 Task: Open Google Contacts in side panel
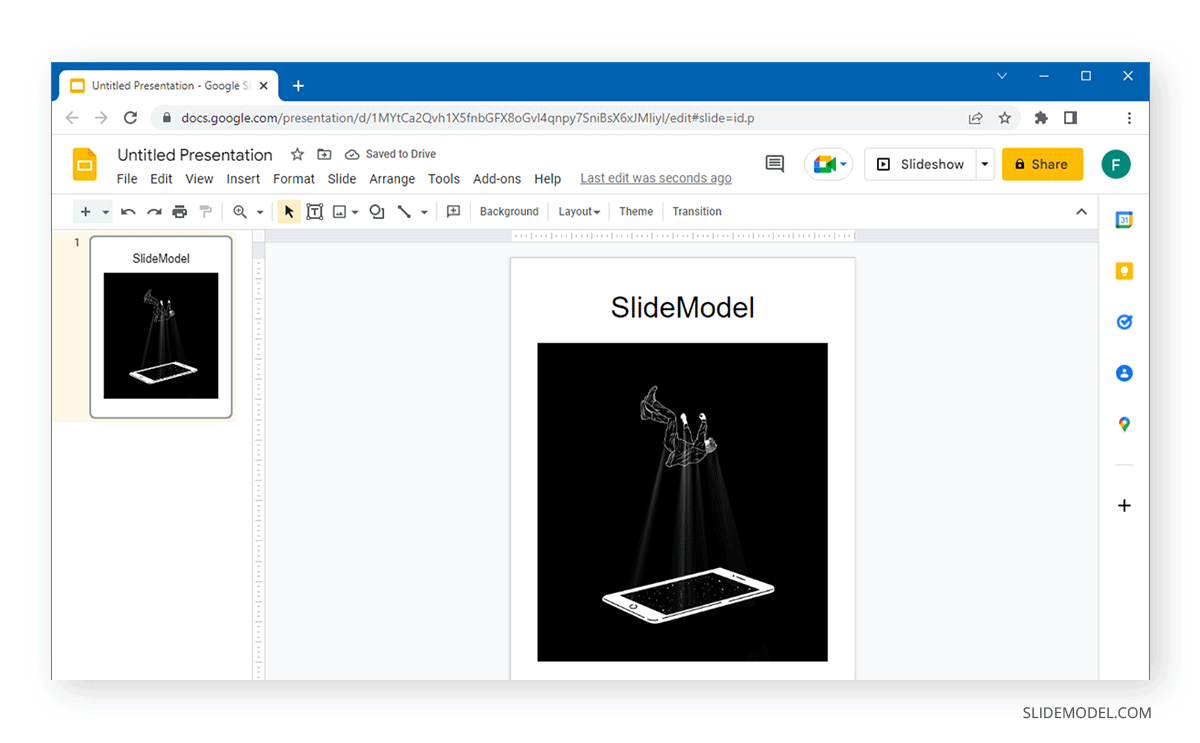1124,373
